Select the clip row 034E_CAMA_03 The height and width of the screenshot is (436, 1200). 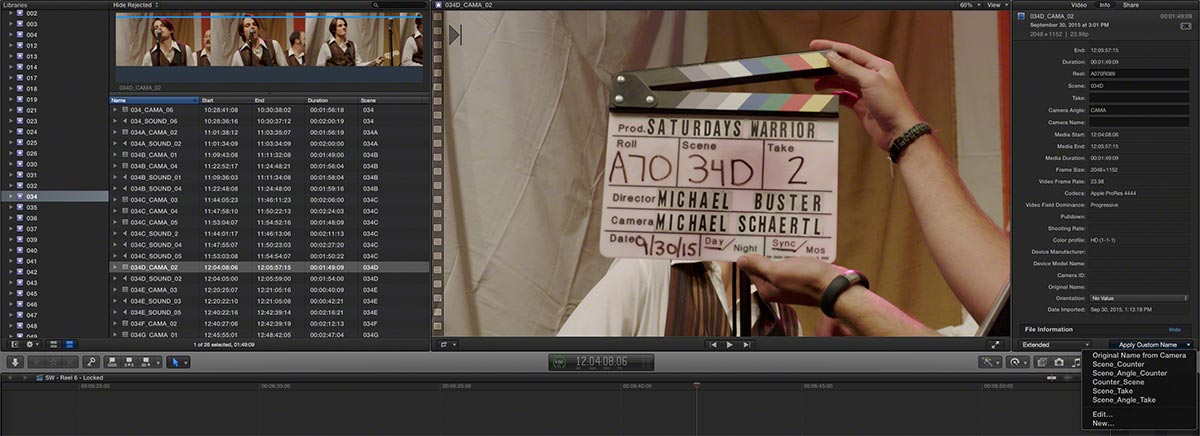269,290
